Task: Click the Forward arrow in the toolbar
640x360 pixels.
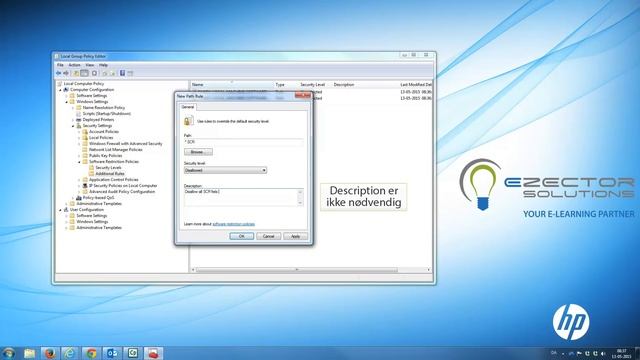Action: coord(66,73)
